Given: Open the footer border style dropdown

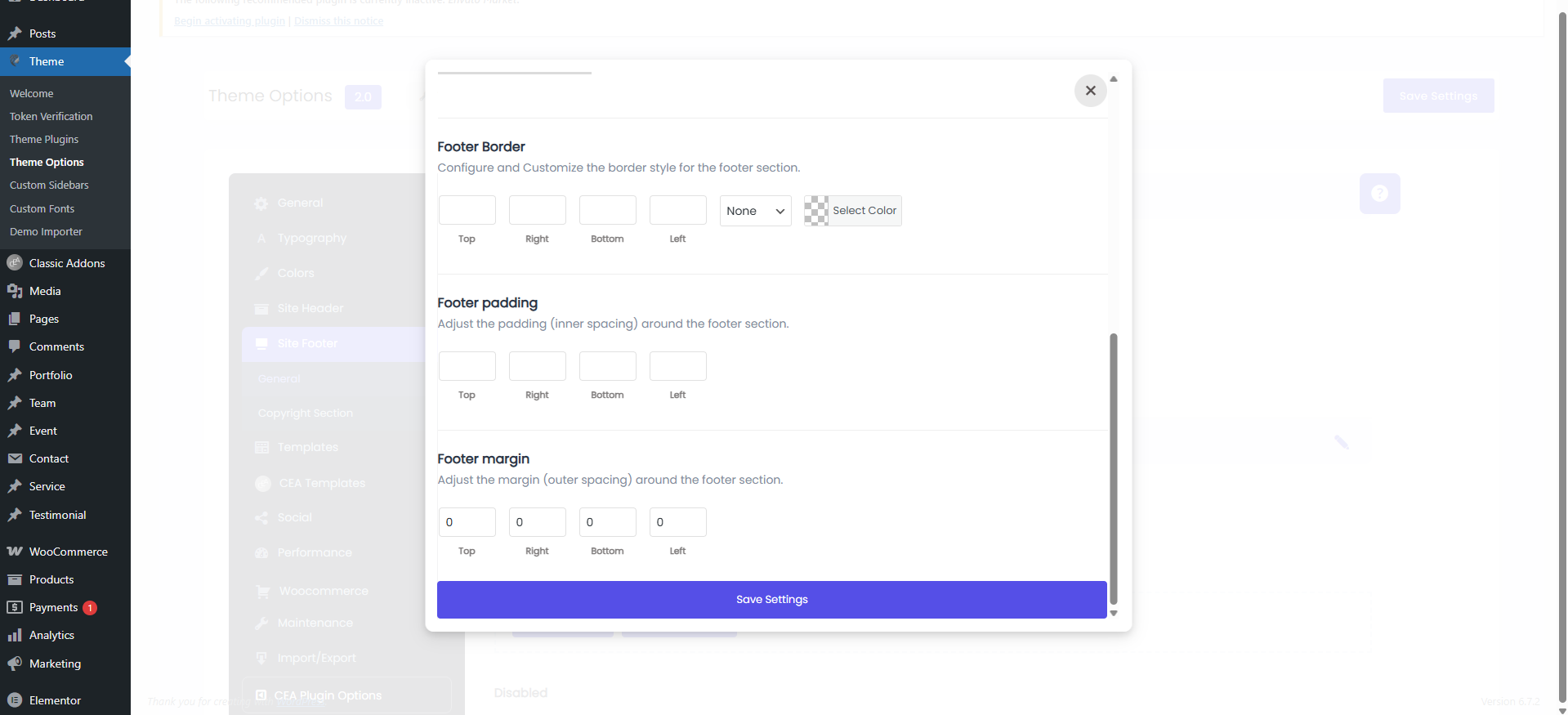Looking at the screenshot, I should [755, 211].
